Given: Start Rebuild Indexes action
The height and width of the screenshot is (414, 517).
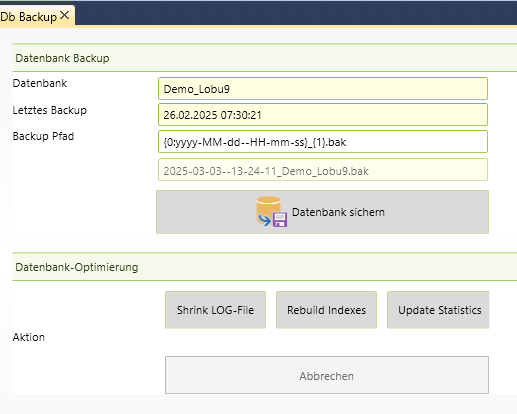Looking at the screenshot, I should [326, 310].
